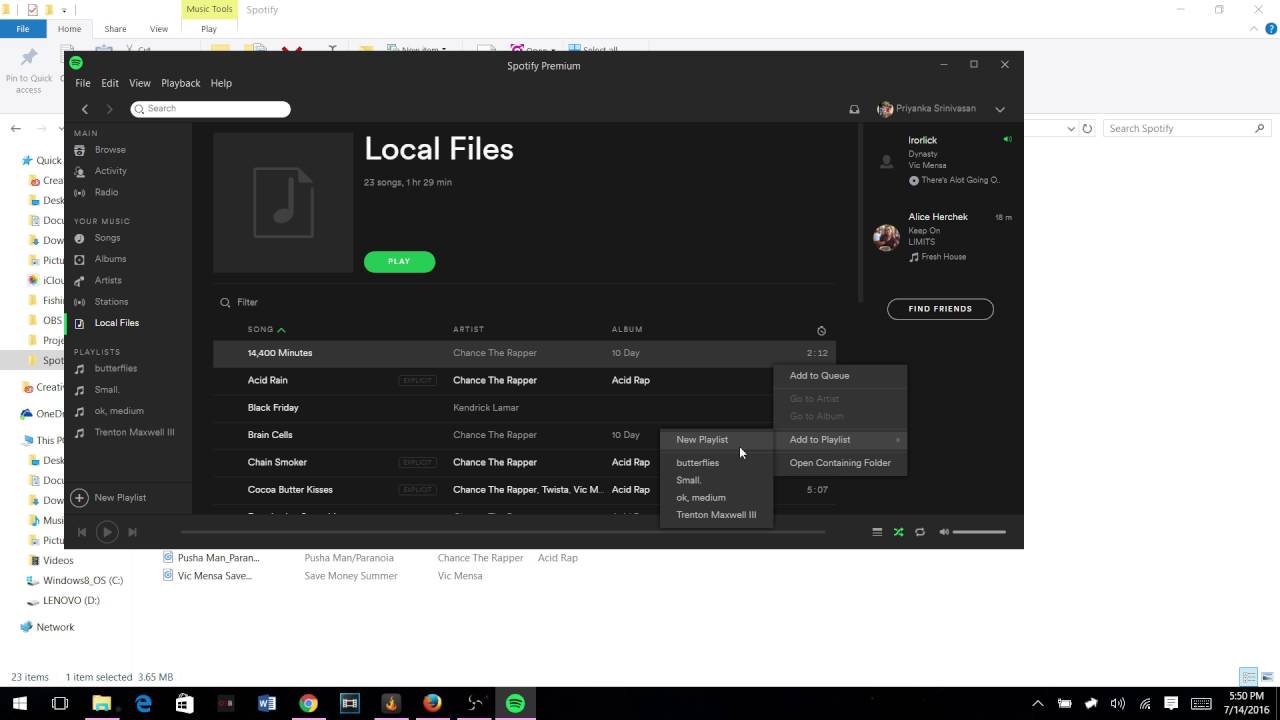Click the Local Files cover art thumbnail

[283, 202]
